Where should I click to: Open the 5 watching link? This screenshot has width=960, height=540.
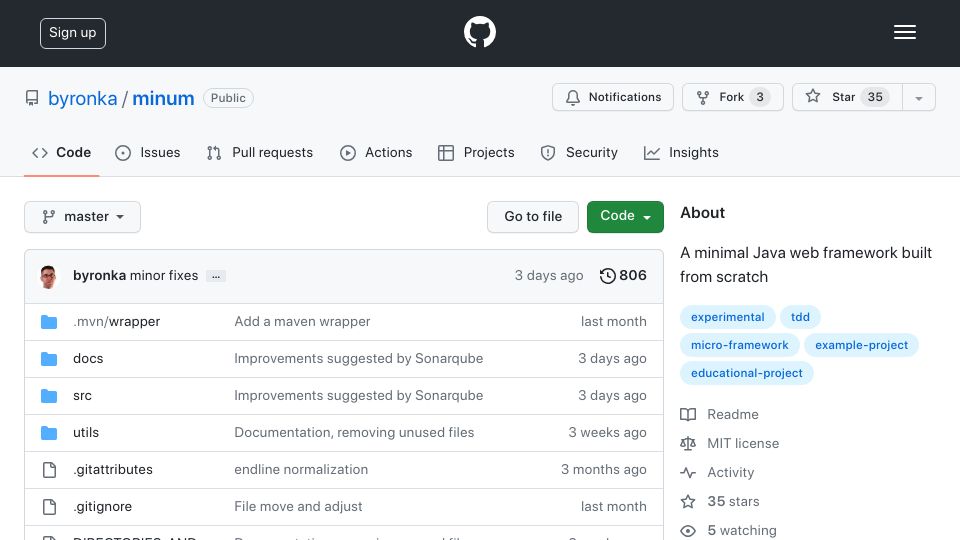click(x=741, y=530)
